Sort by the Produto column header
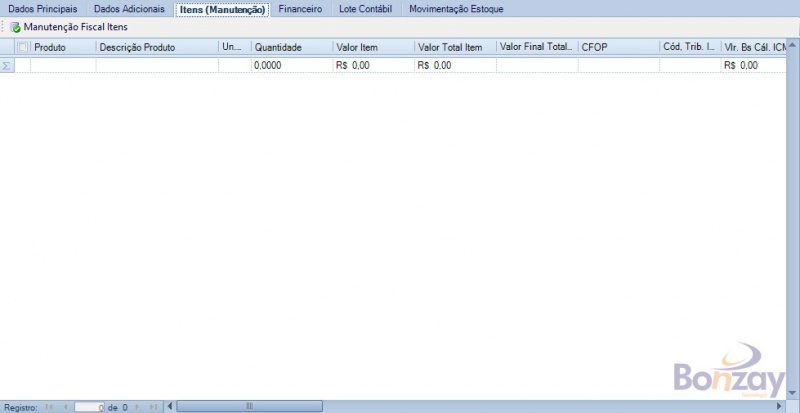 [x=62, y=47]
